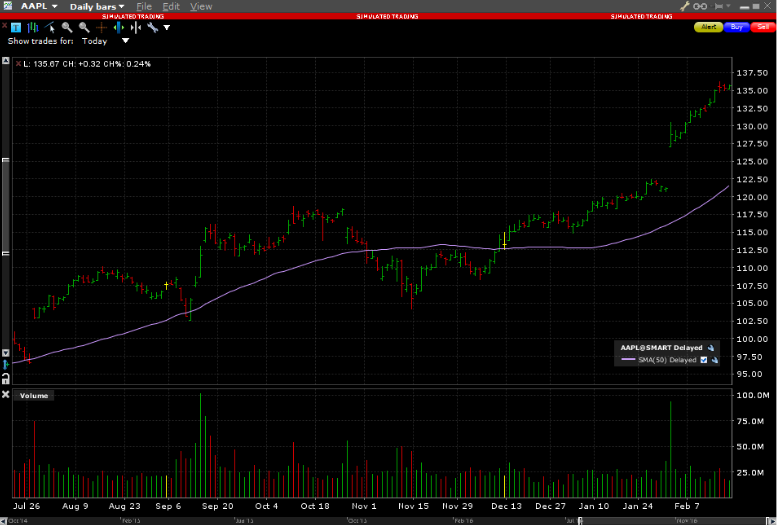
Task: Click the Jul 26 date axis label
Action: 26,506
